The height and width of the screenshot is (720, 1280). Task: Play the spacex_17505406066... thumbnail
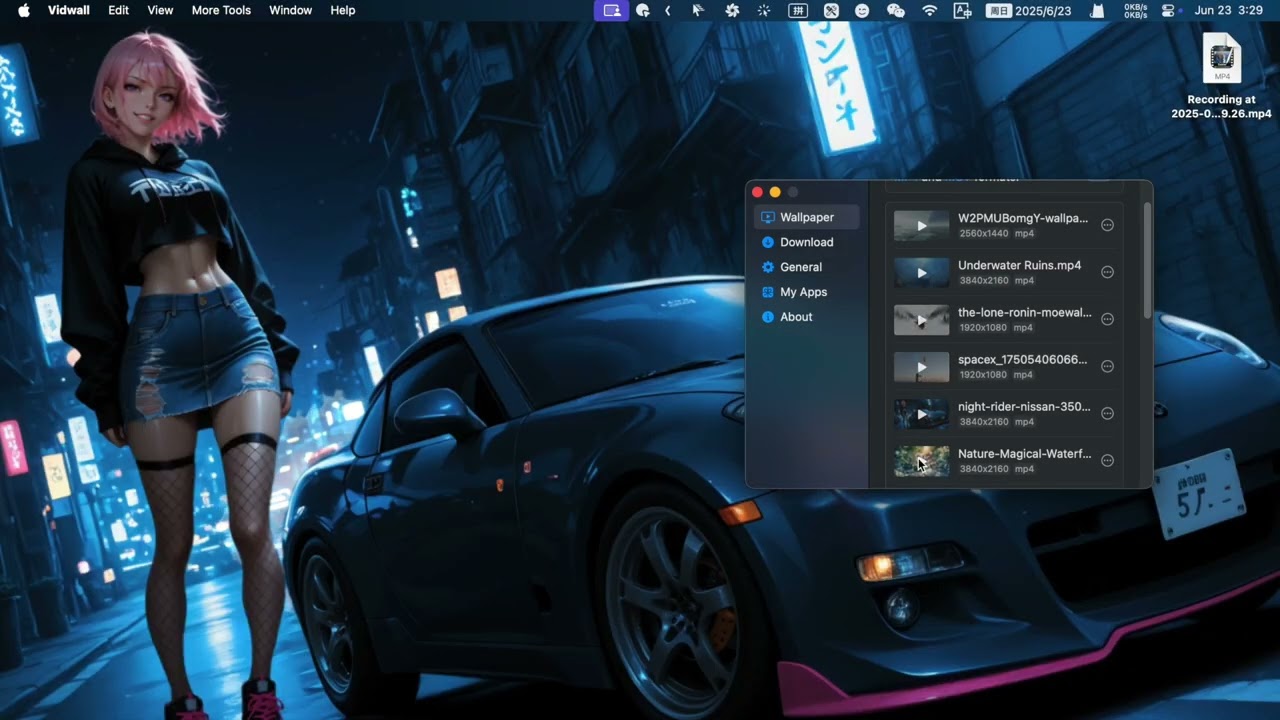coord(921,366)
